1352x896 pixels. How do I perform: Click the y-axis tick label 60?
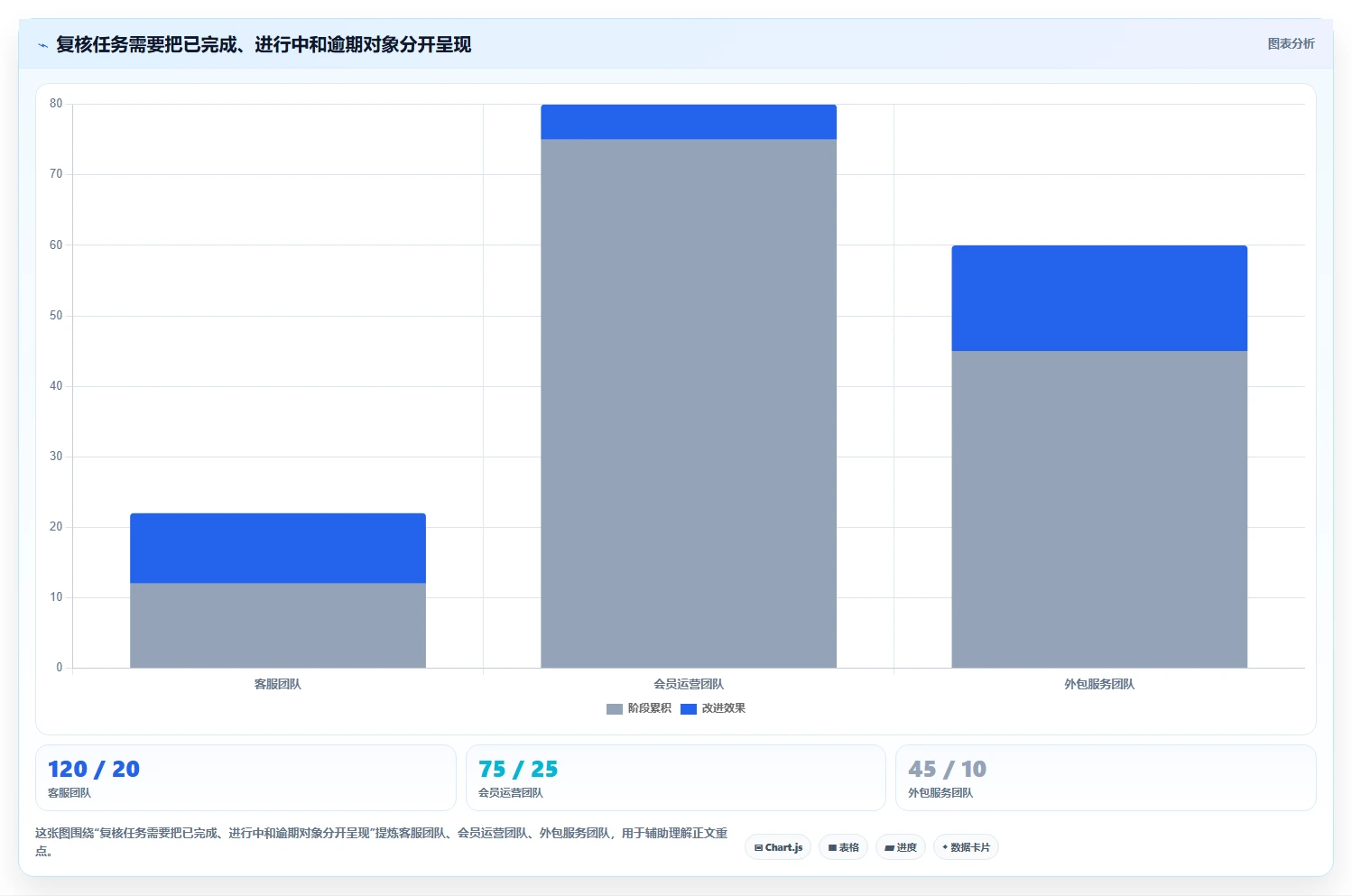coord(56,245)
